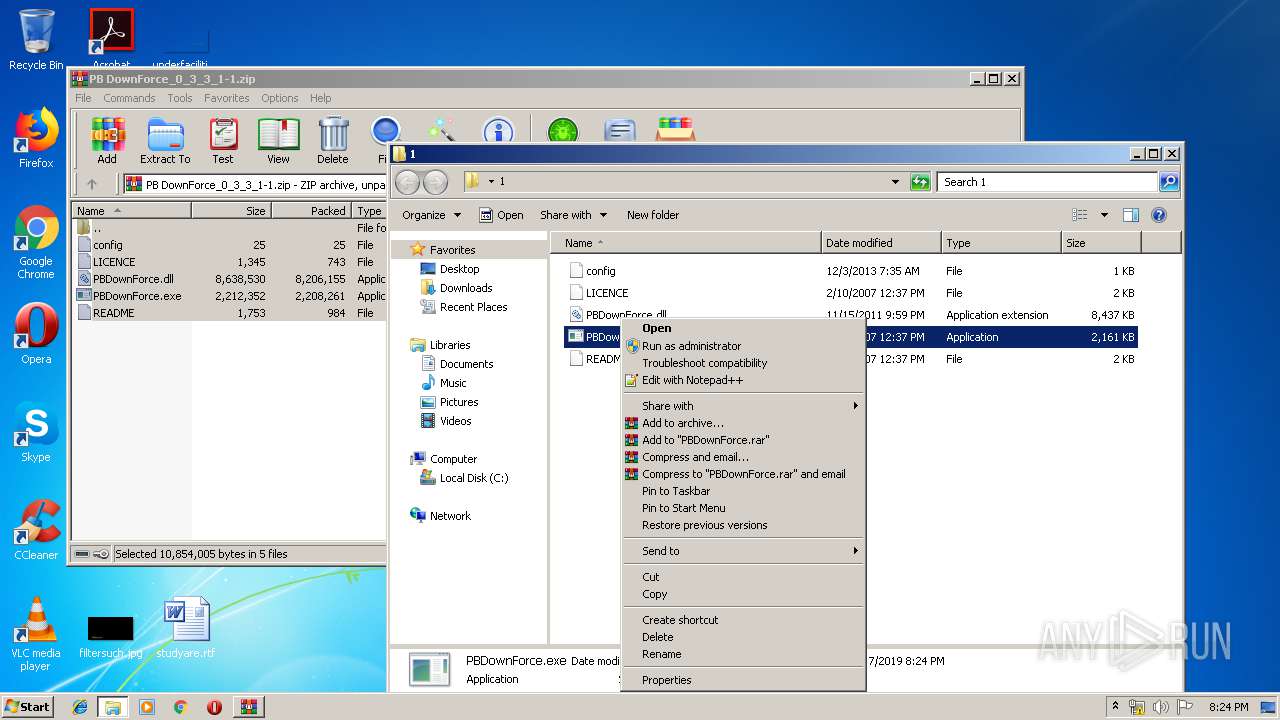Choose Run as administrator from context menu
The height and width of the screenshot is (720, 1280).
click(742, 346)
